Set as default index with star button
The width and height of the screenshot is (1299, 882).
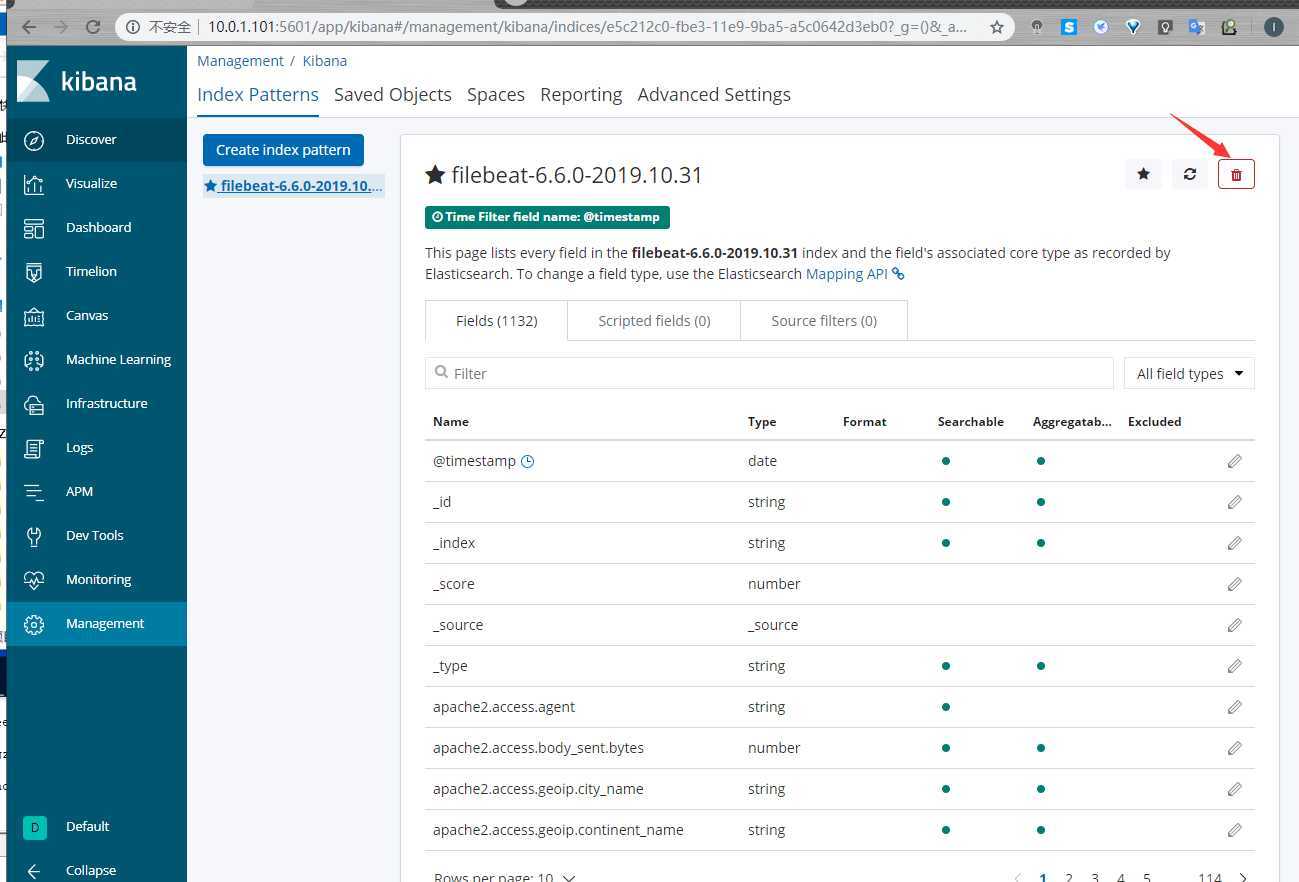1143,174
